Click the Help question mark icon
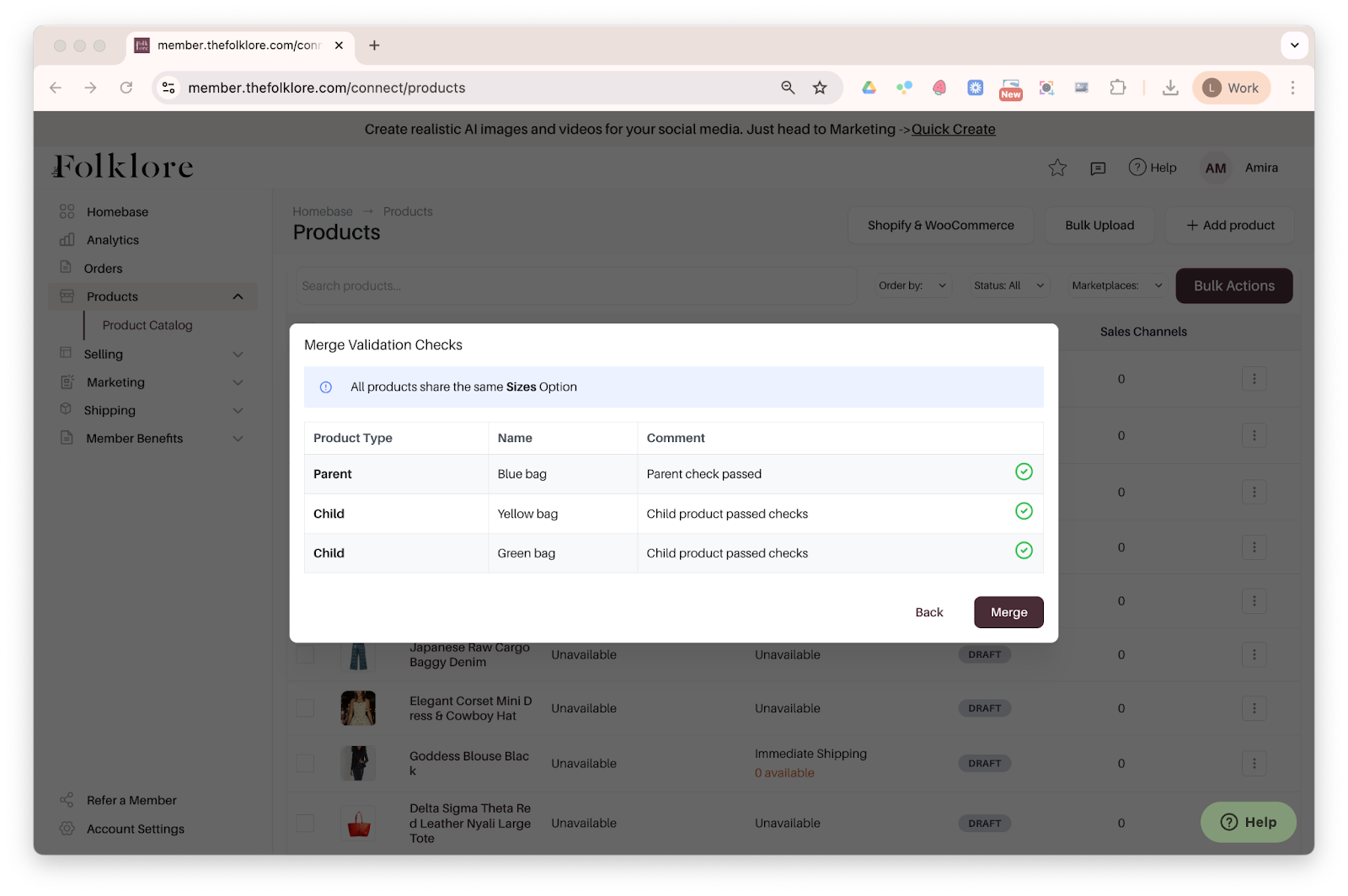This screenshot has width=1348, height=896. (x=1137, y=168)
